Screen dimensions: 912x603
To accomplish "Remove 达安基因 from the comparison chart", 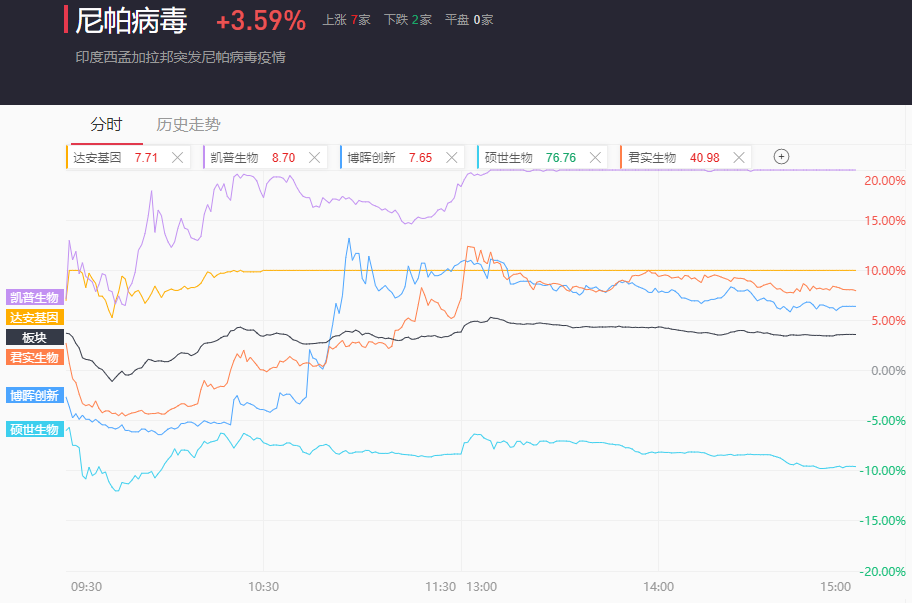I will 177,157.
